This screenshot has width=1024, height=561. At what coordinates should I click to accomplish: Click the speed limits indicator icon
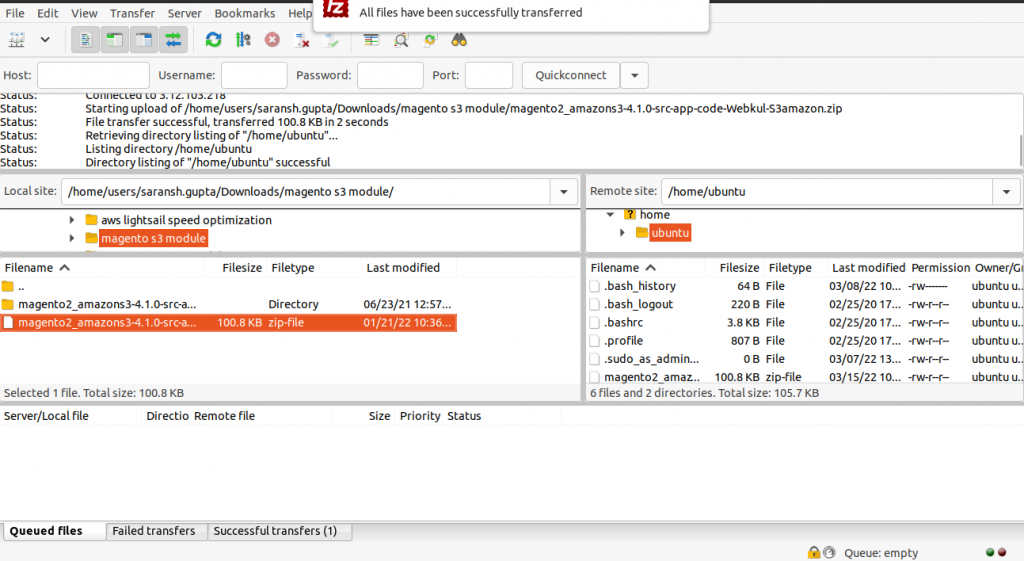(x=829, y=553)
